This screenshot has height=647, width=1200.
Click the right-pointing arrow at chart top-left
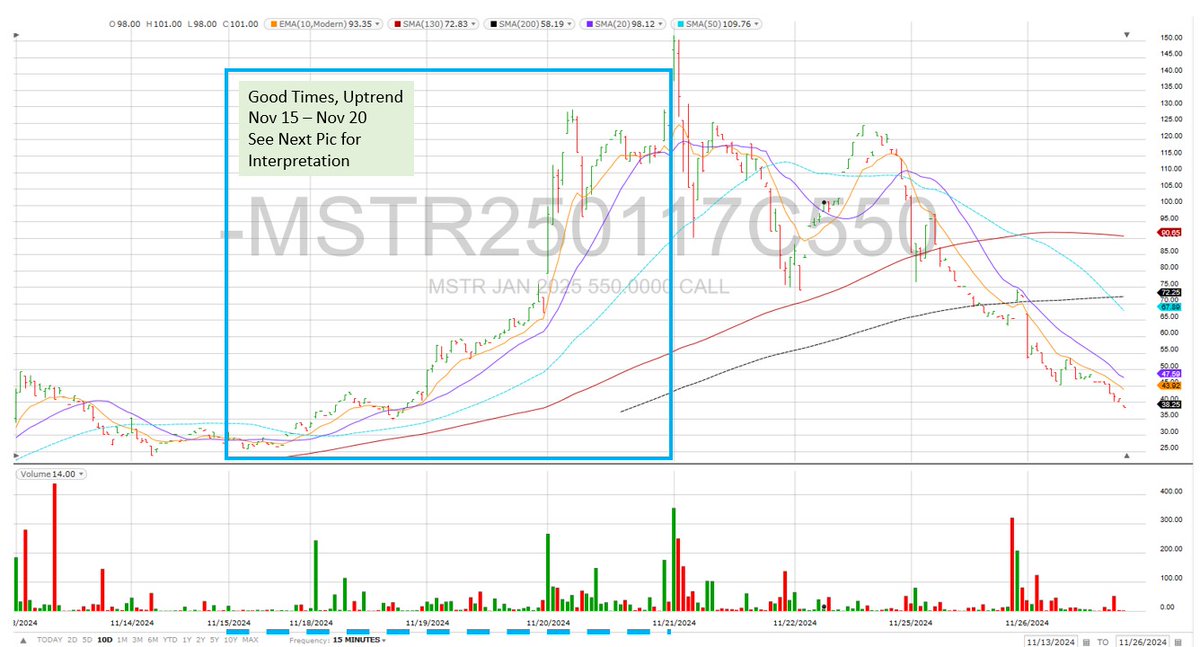tap(14, 37)
